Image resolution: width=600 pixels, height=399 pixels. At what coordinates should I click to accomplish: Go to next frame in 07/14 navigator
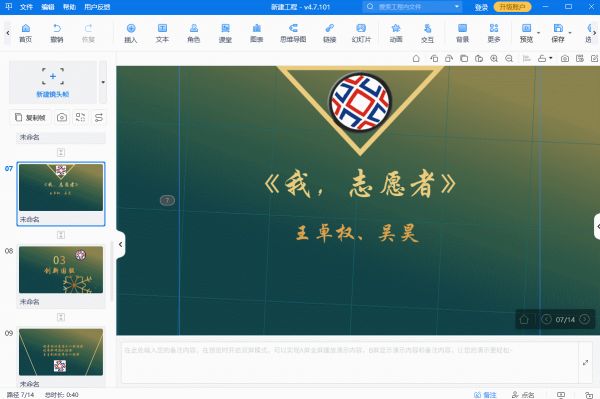[584, 319]
